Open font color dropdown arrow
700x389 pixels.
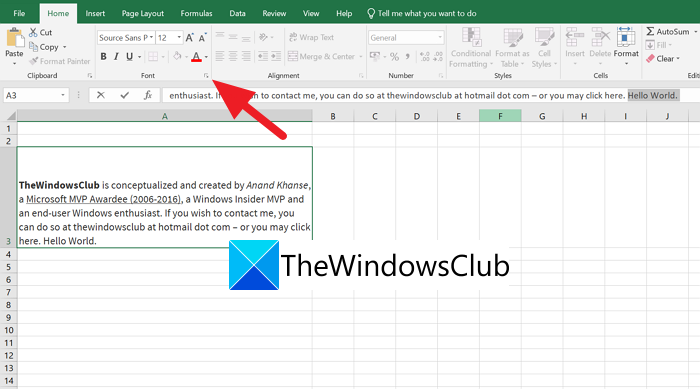pos(206,57)
